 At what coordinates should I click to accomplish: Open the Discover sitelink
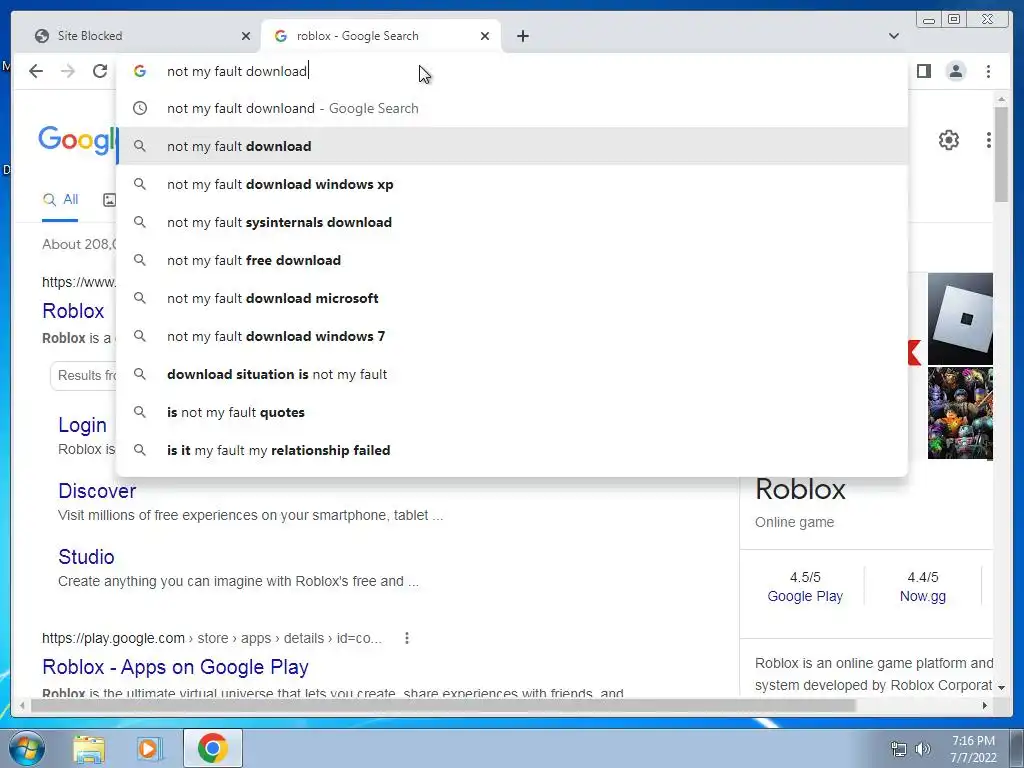pyautogui.click(x=97, y=491)
